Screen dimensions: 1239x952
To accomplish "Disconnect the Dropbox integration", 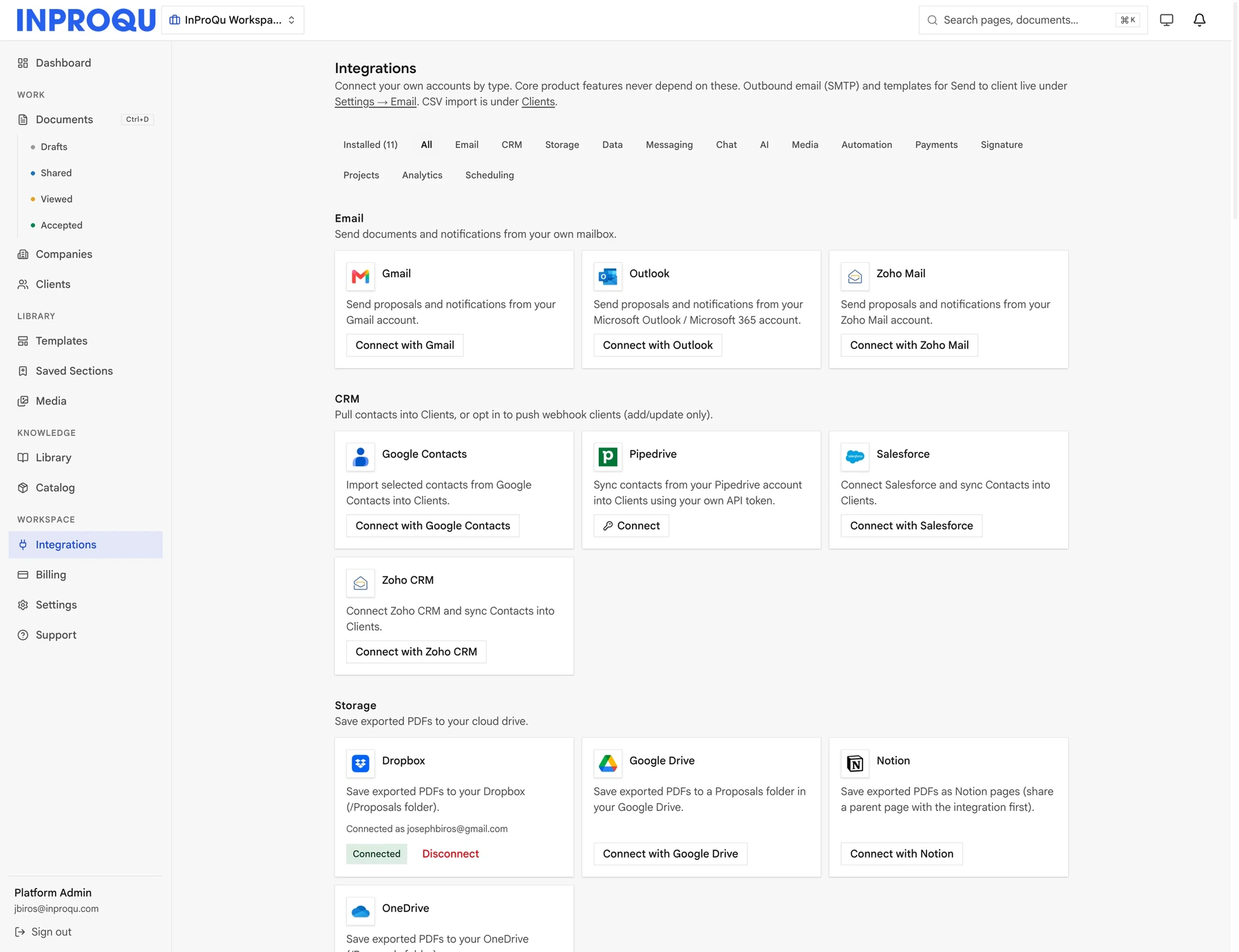I will click(450, 854).
